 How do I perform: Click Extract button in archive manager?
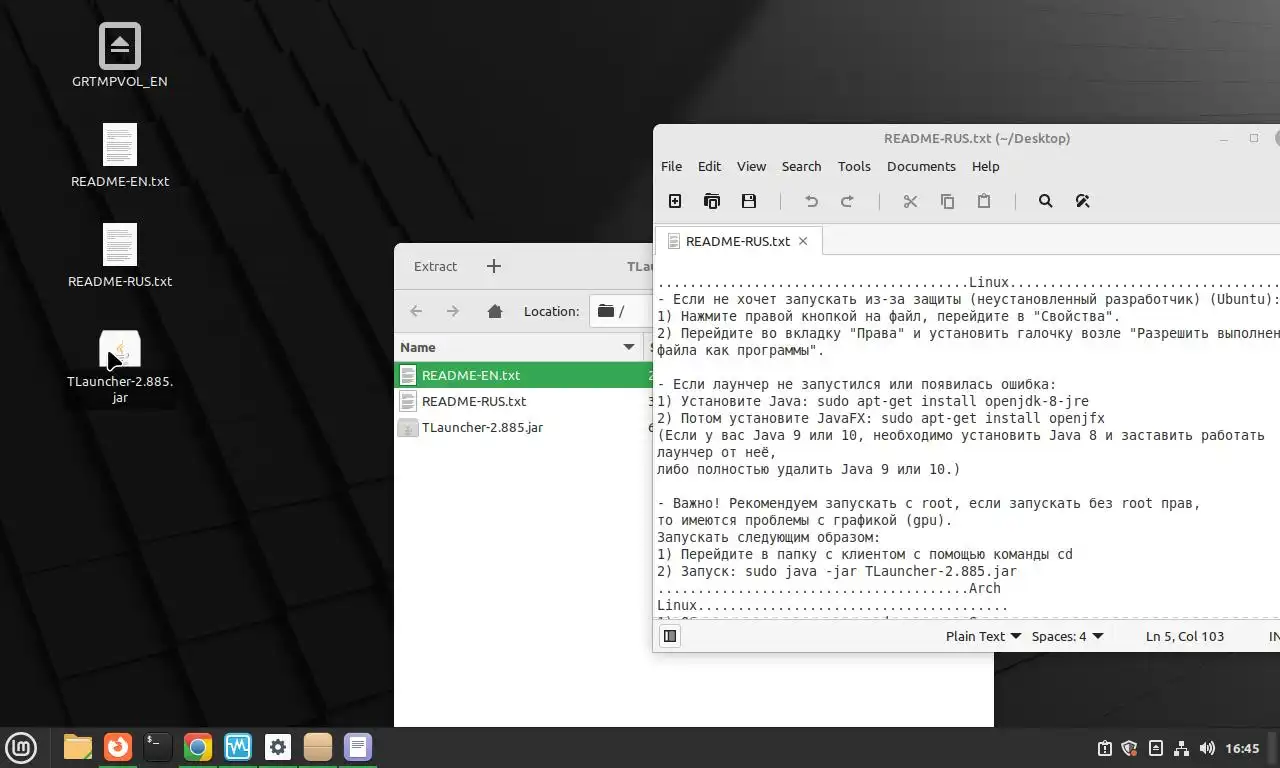(x=435, y=266)
